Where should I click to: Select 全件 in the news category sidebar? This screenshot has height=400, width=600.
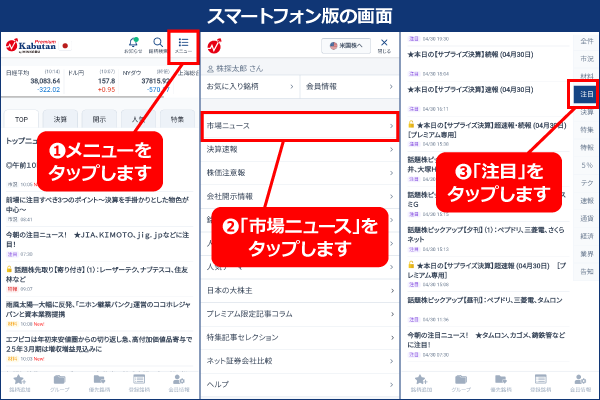[587, 41]
